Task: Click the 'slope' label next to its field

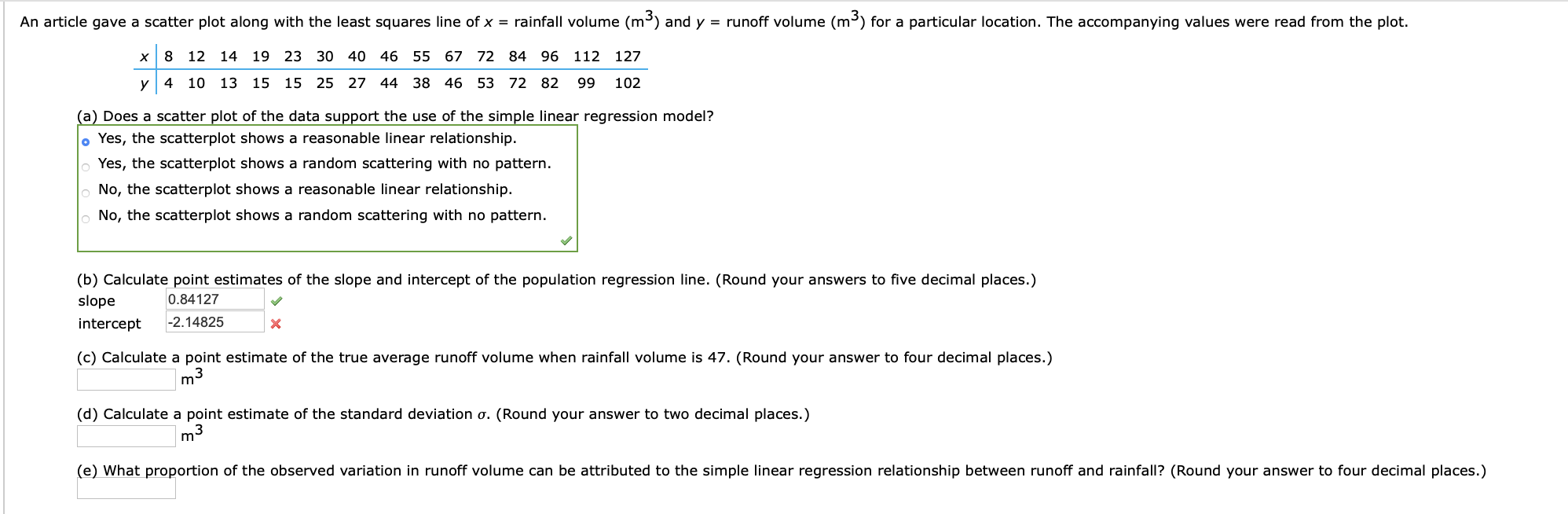Action: tap(96, 300)
